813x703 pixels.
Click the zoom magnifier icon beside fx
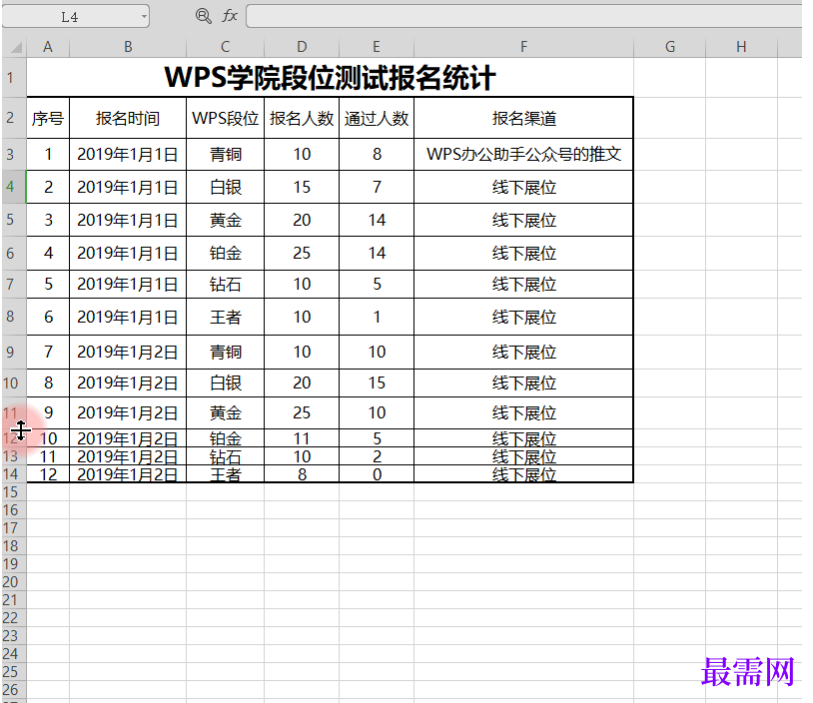pyautogui.click(x=203, y=16)
